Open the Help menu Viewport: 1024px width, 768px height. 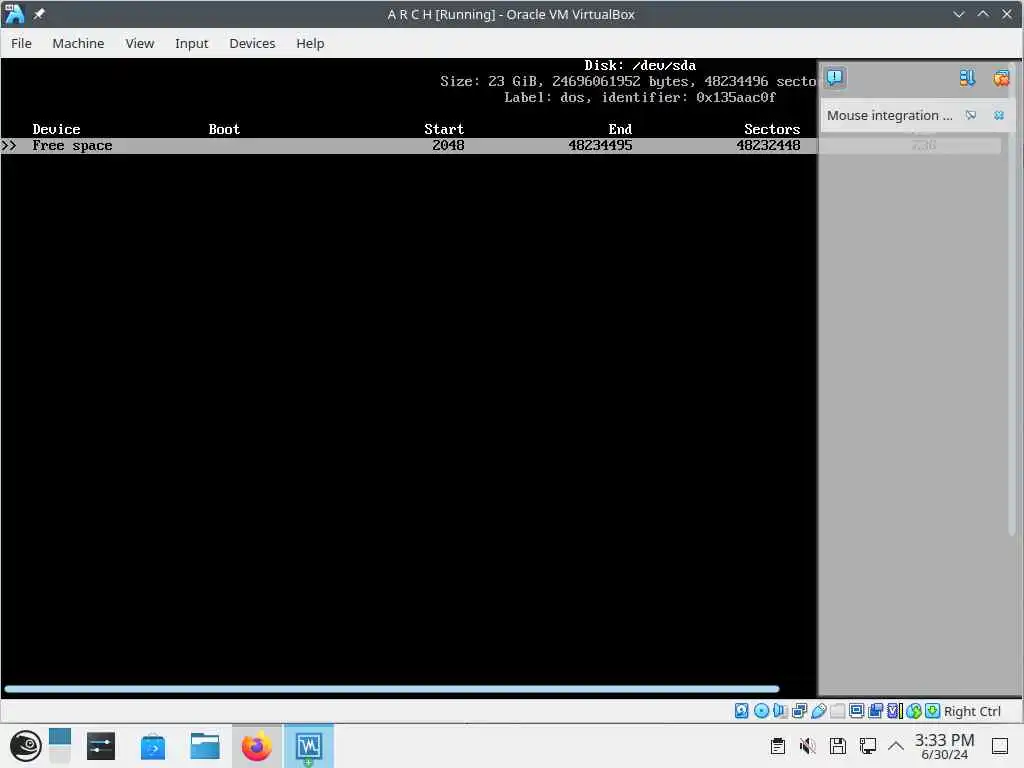click(x=310, y=43)
